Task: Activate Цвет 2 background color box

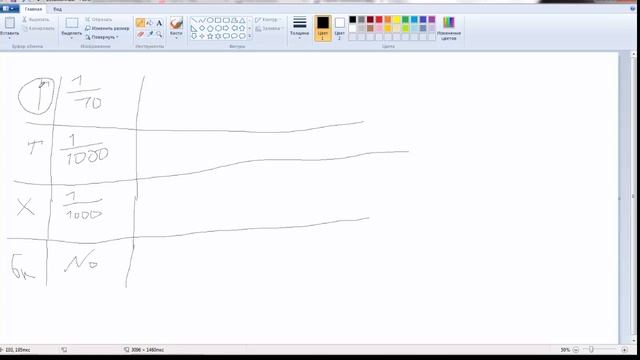Action: point(340,28)
